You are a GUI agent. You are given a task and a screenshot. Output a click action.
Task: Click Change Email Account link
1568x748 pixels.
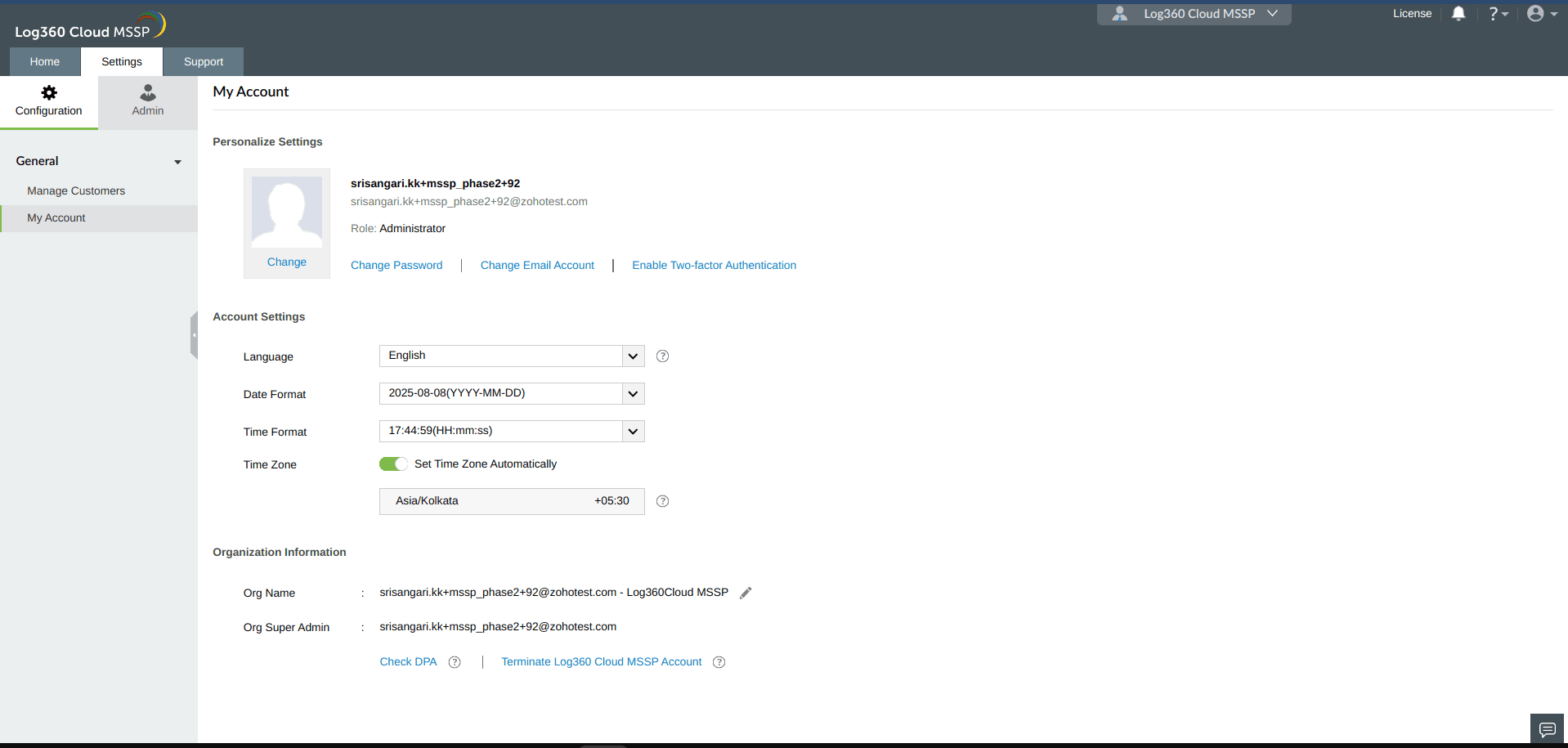coord(537,266)
